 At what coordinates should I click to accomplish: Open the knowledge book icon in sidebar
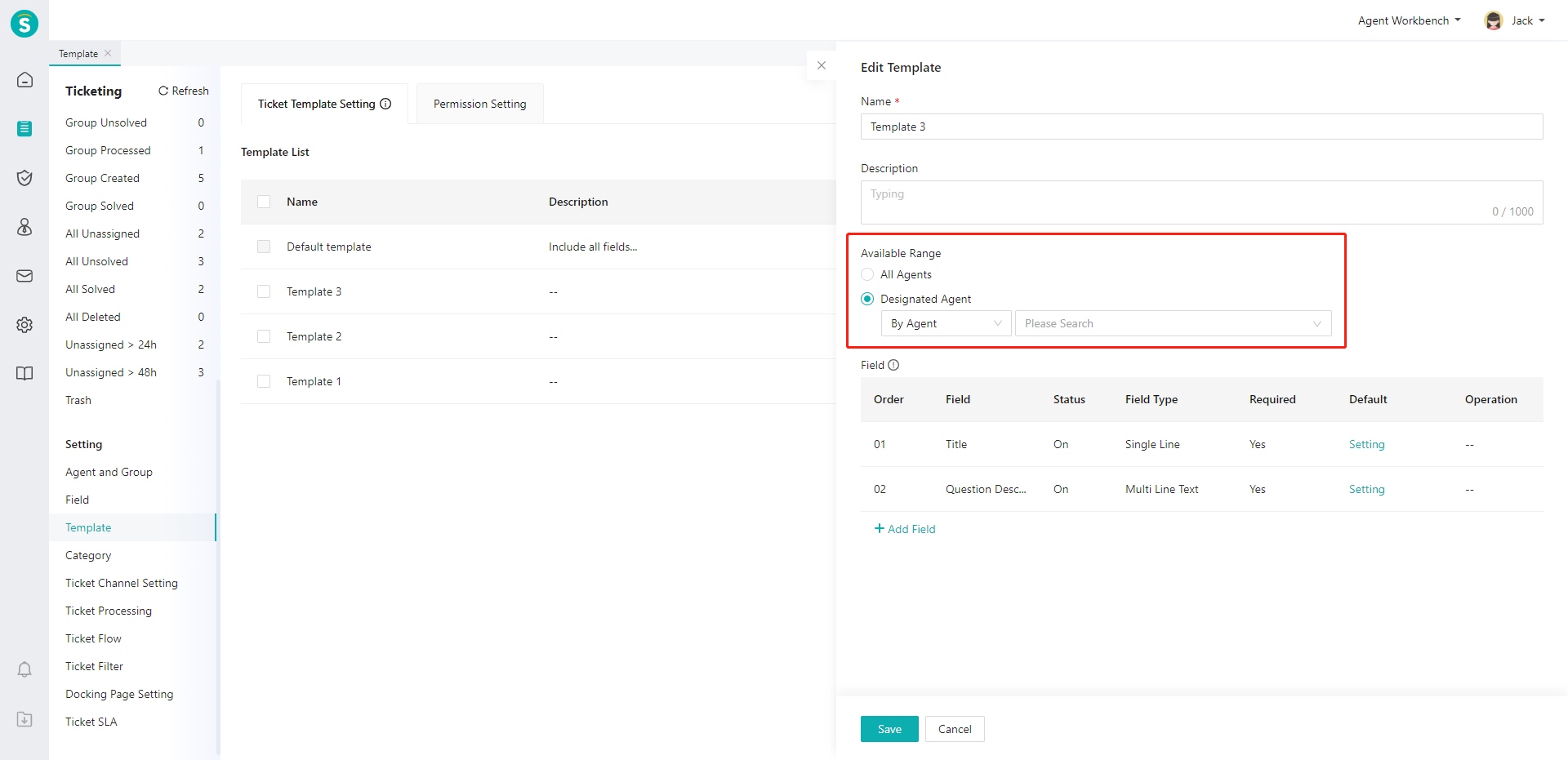tap(24, 374)
